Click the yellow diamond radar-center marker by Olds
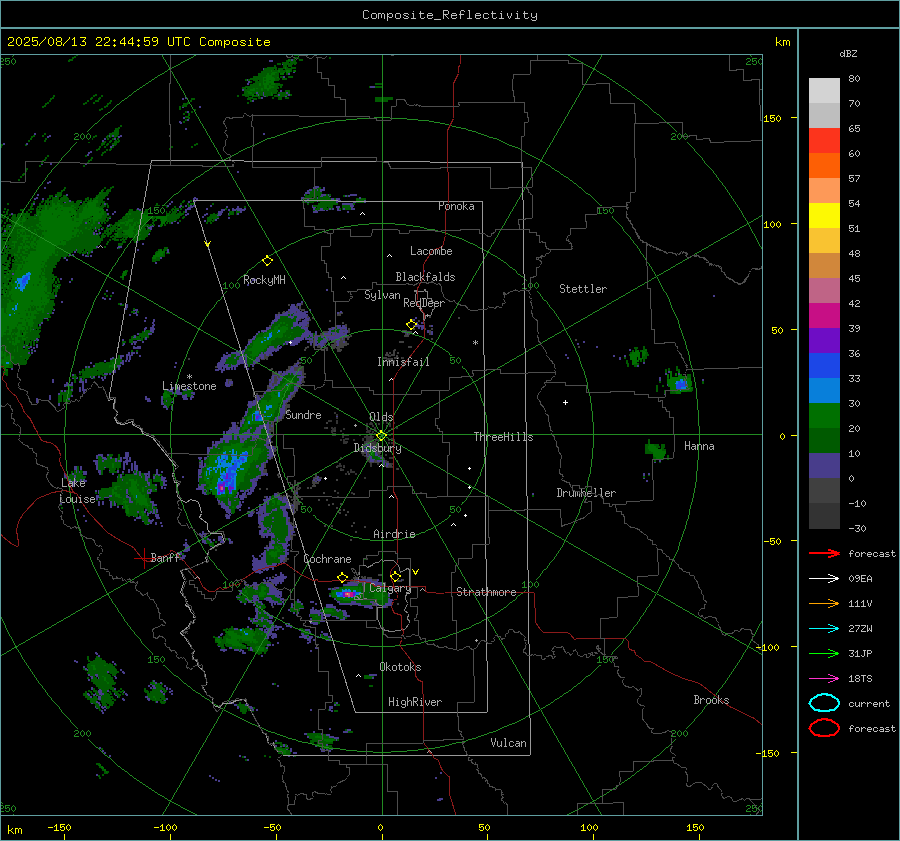 click(381, 436)
